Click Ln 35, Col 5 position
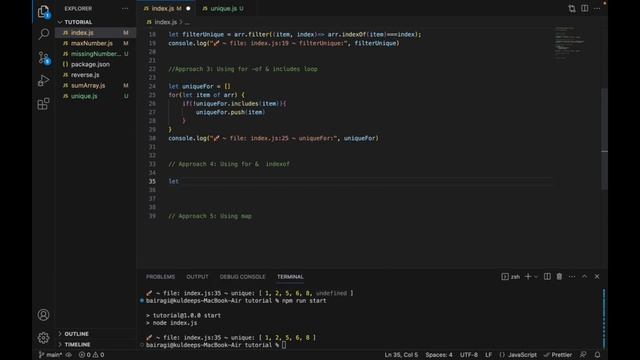This screenshot has width=640, height=360. click(401, 355)
